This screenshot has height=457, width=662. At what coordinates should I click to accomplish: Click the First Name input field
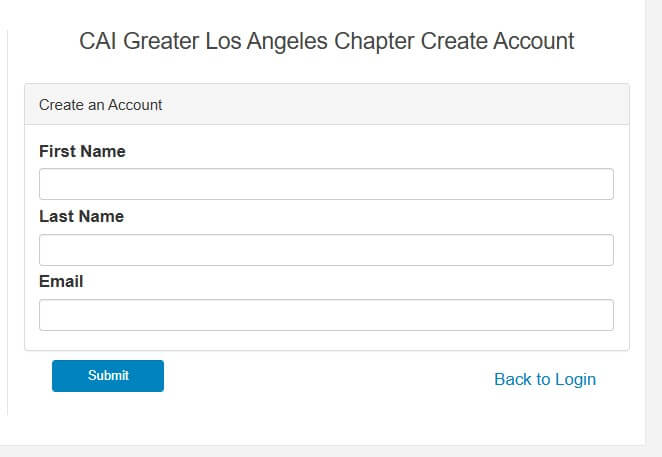(x=326, y=184)
